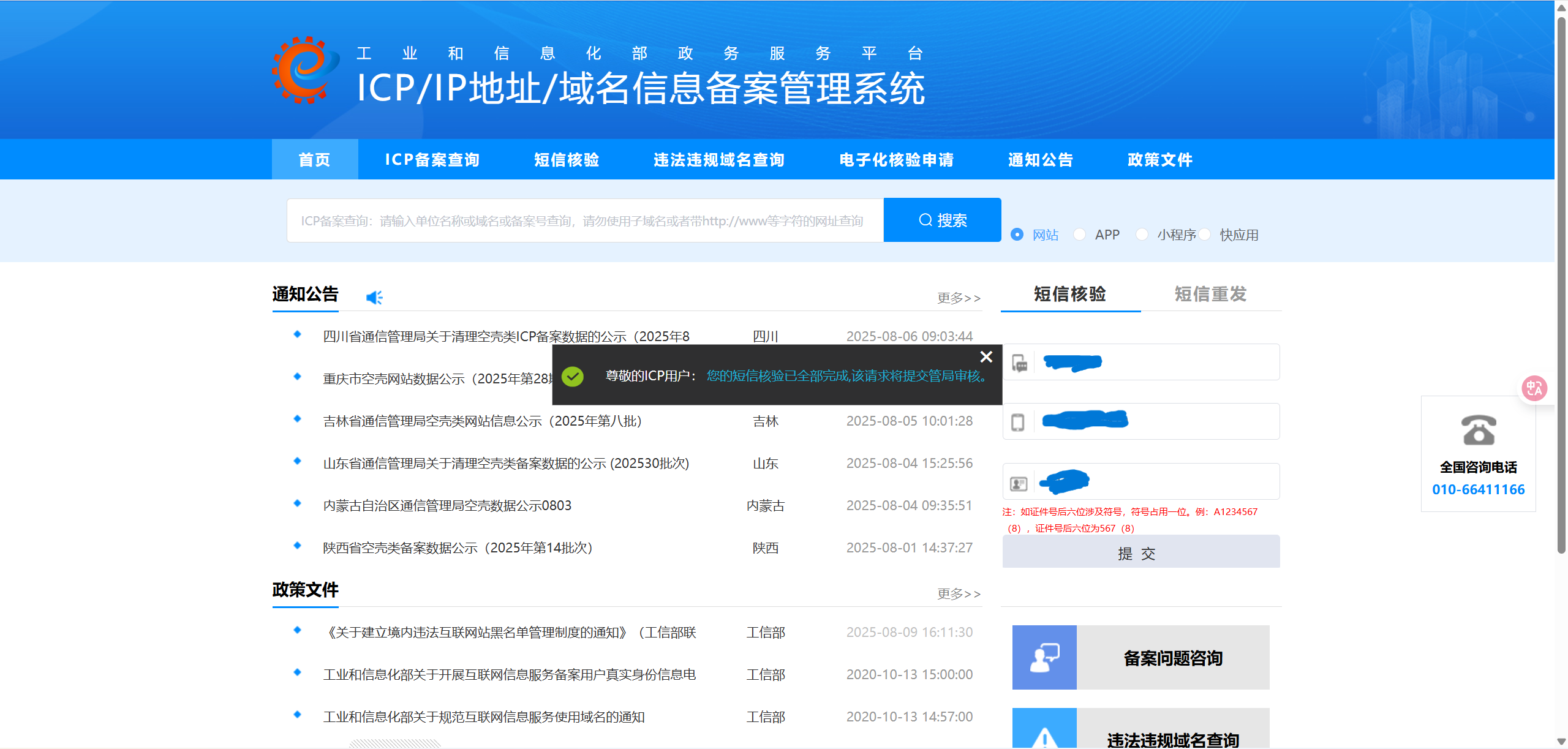The width and height of the screenshot is (1568, 749).
Task: Close the SMS verification toast notification
Action: click(x=986, y=356)
